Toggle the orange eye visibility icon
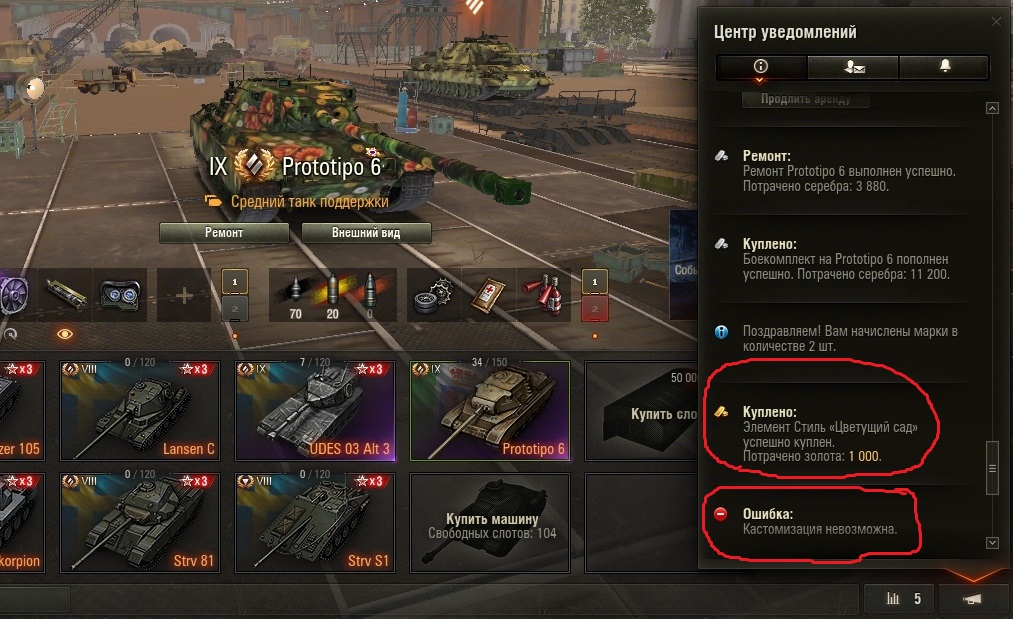Viewport: 1013px width, 619px height. [x=65, y=334]
